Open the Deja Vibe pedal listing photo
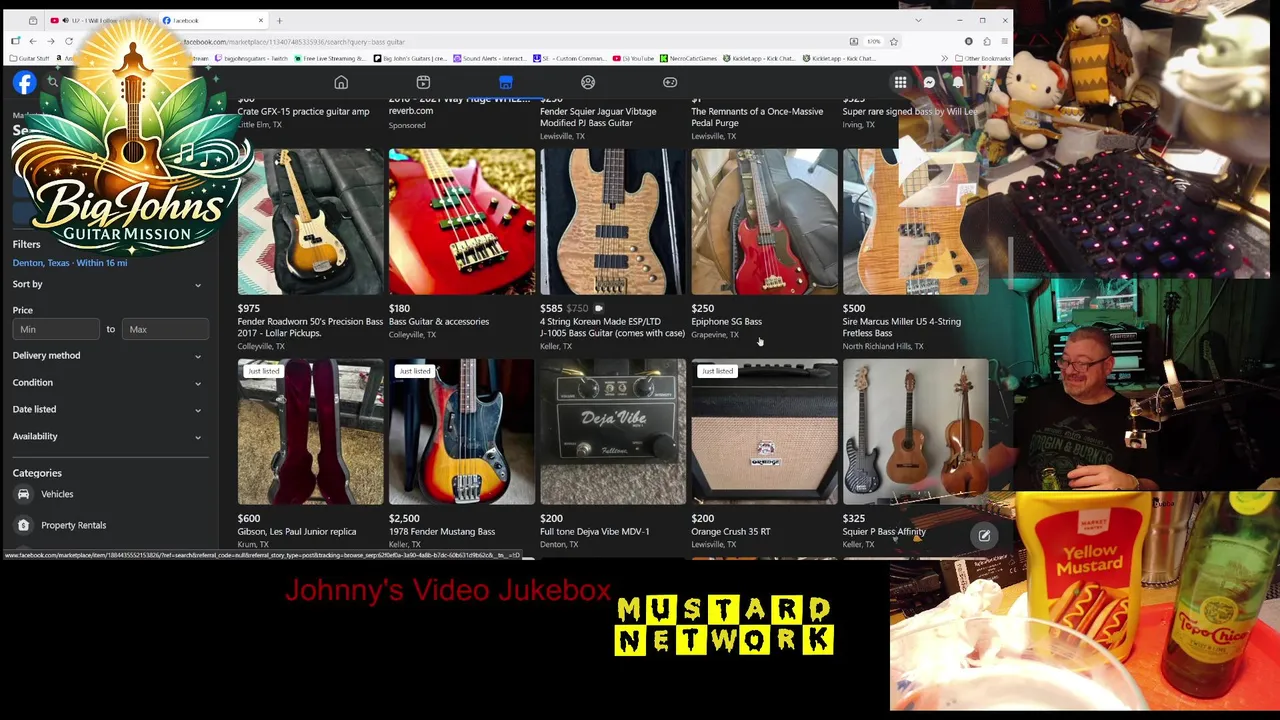Image resolution: width=1280 pixels, height=720 pixels. pos(613,432)
